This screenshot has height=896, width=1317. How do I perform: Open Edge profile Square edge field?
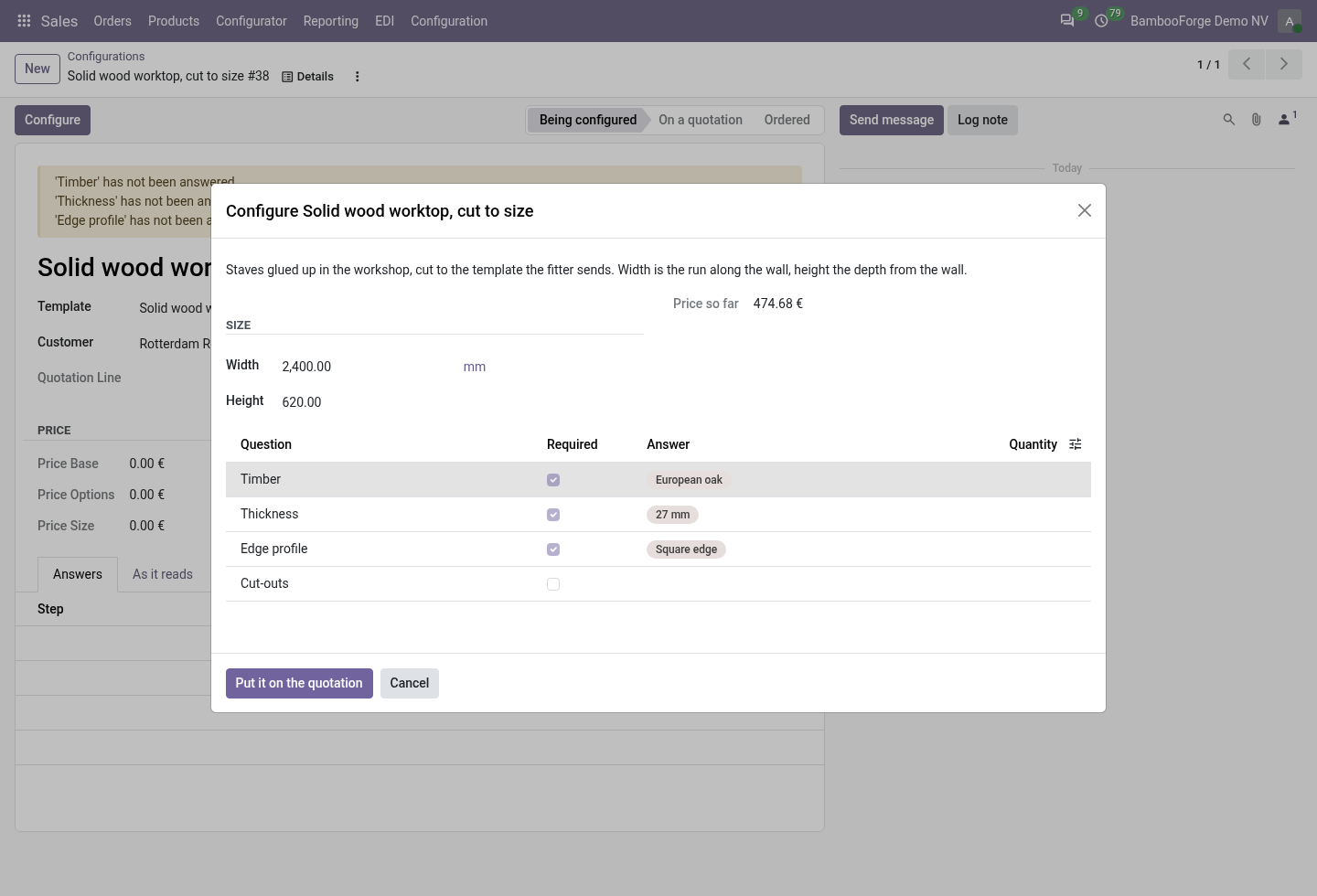[x=686, y=549]
